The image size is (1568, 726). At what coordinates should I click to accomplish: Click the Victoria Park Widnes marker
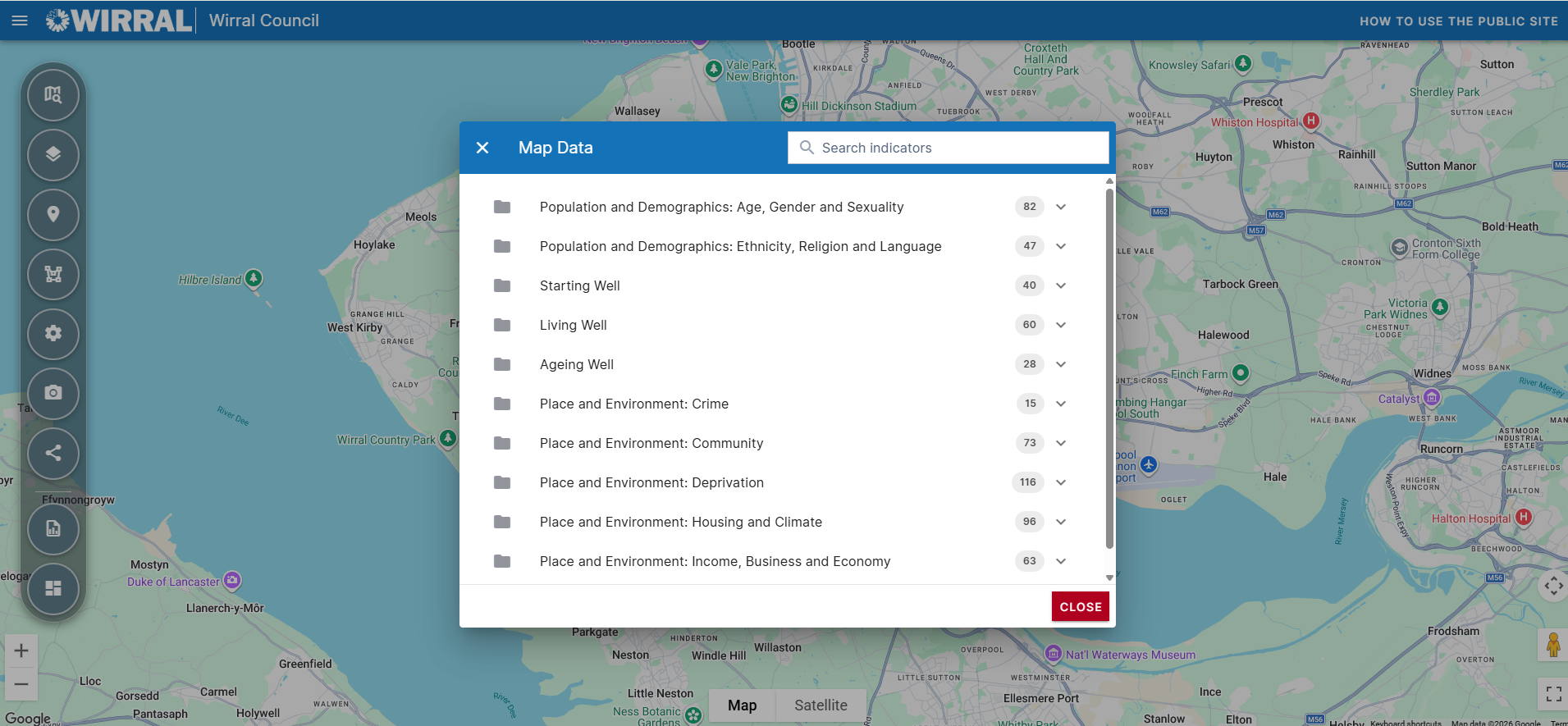tap(1440, 308)
